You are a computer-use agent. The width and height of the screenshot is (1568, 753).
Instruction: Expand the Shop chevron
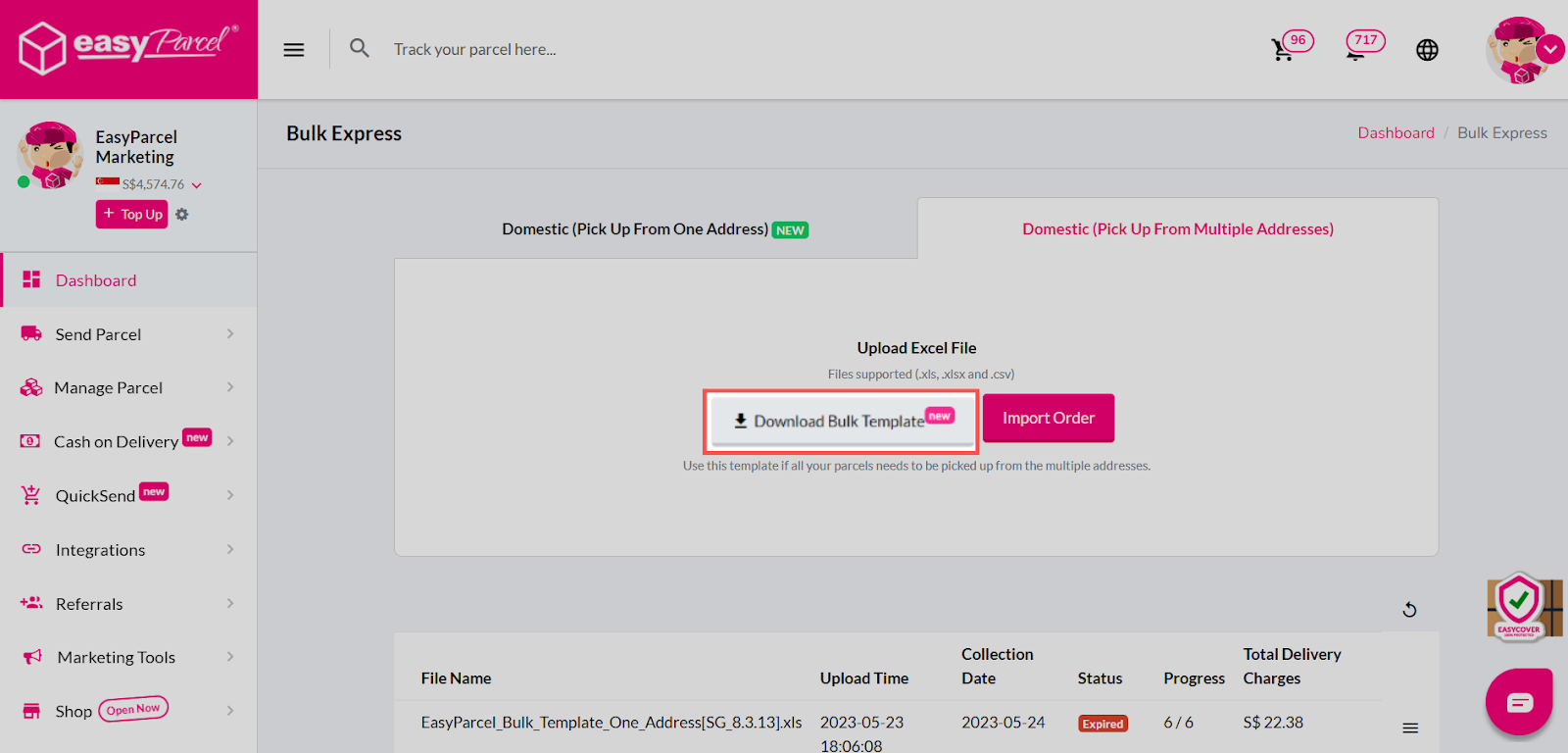230,711
